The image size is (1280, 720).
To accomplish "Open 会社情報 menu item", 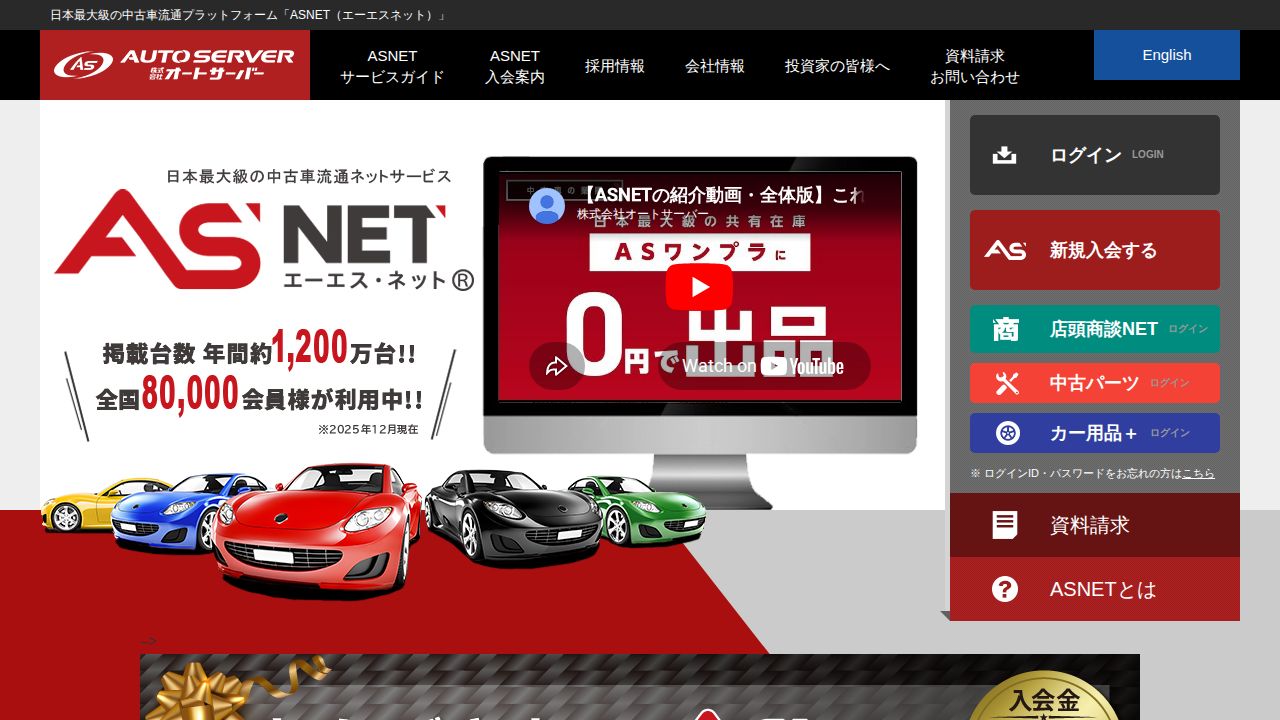I will click(x=715, y=66).
